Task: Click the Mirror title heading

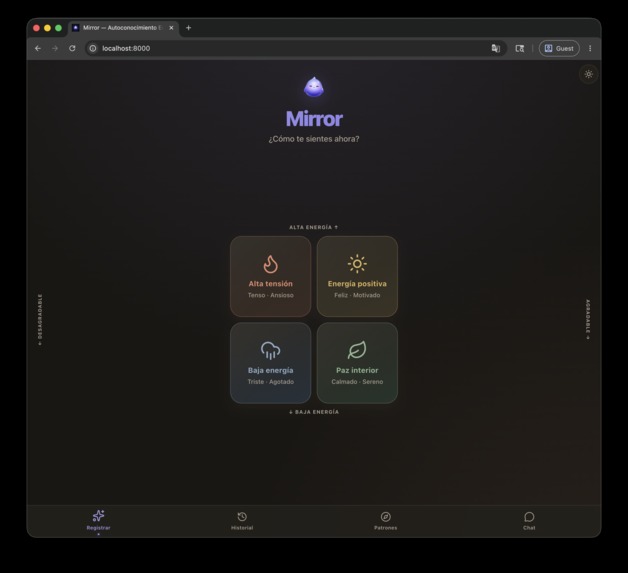Action: 314,119
